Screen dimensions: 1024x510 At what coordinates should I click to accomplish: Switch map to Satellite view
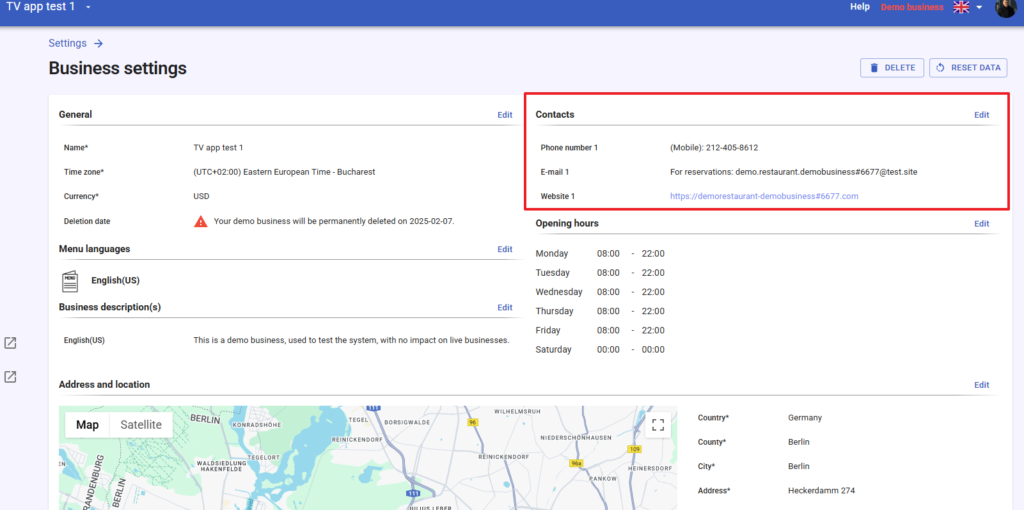[141, 425]
